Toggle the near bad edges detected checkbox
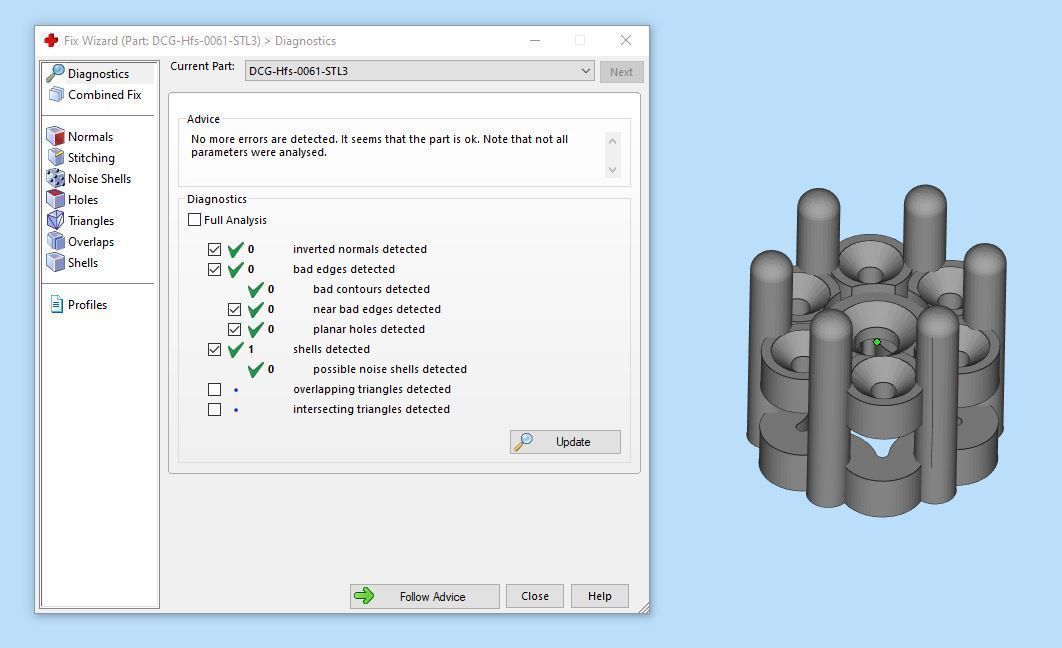 click(x=234, y=309)
